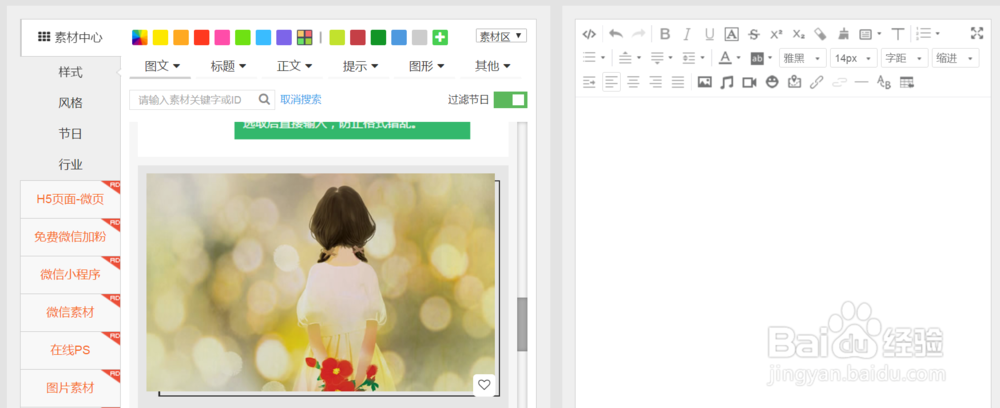Open the H5页面-微页 link

point(70,199)
